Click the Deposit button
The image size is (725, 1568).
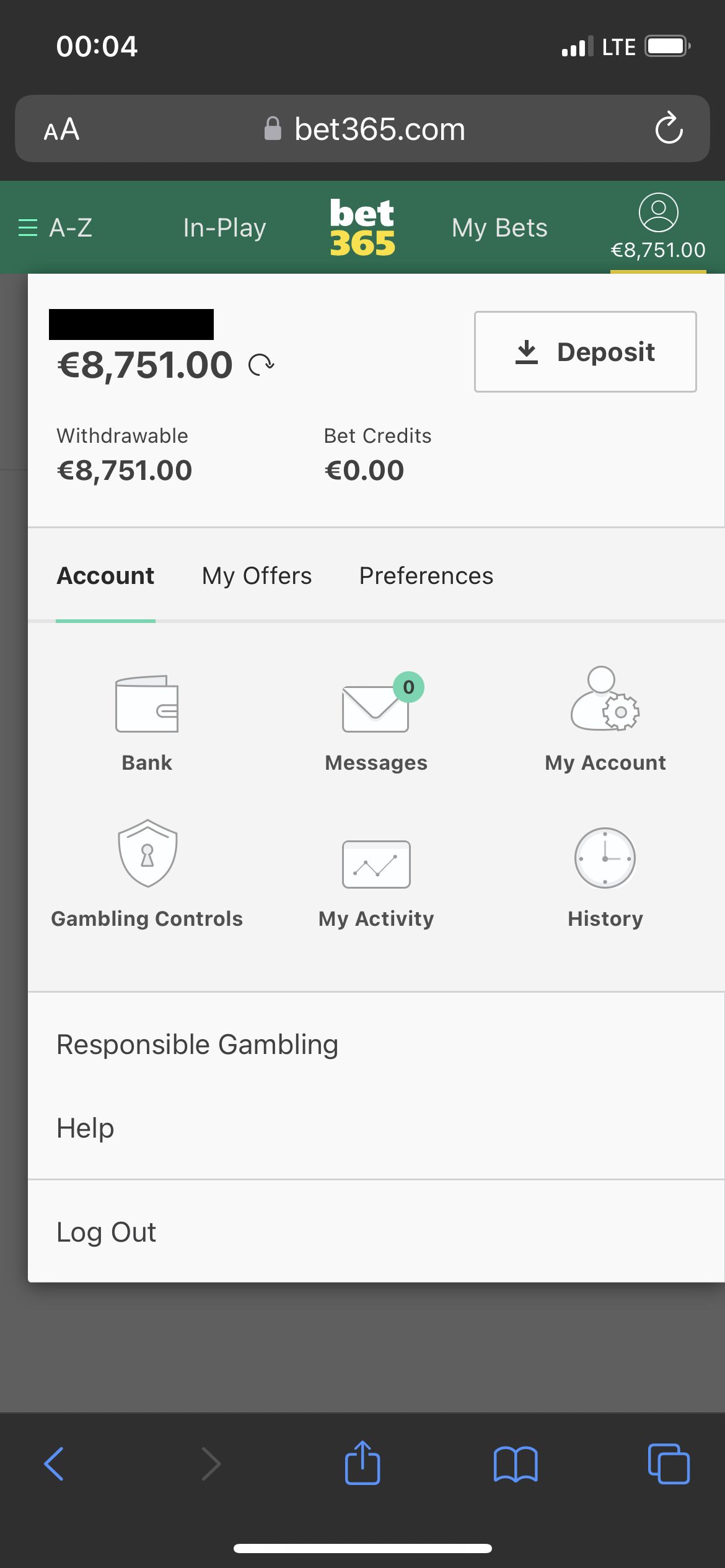585,352
